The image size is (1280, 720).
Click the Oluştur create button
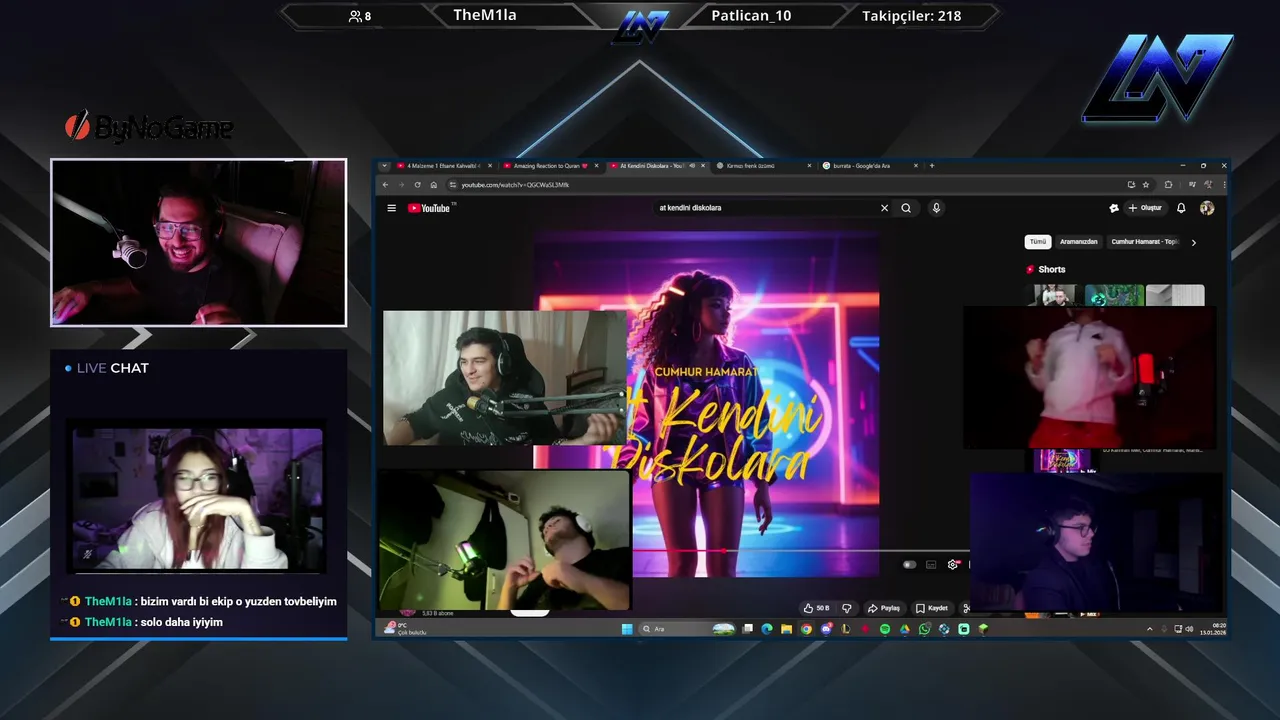[1146, 208]
